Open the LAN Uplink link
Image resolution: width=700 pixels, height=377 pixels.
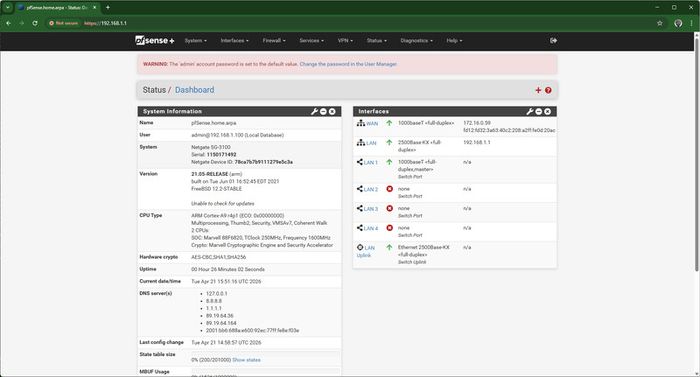366,251
